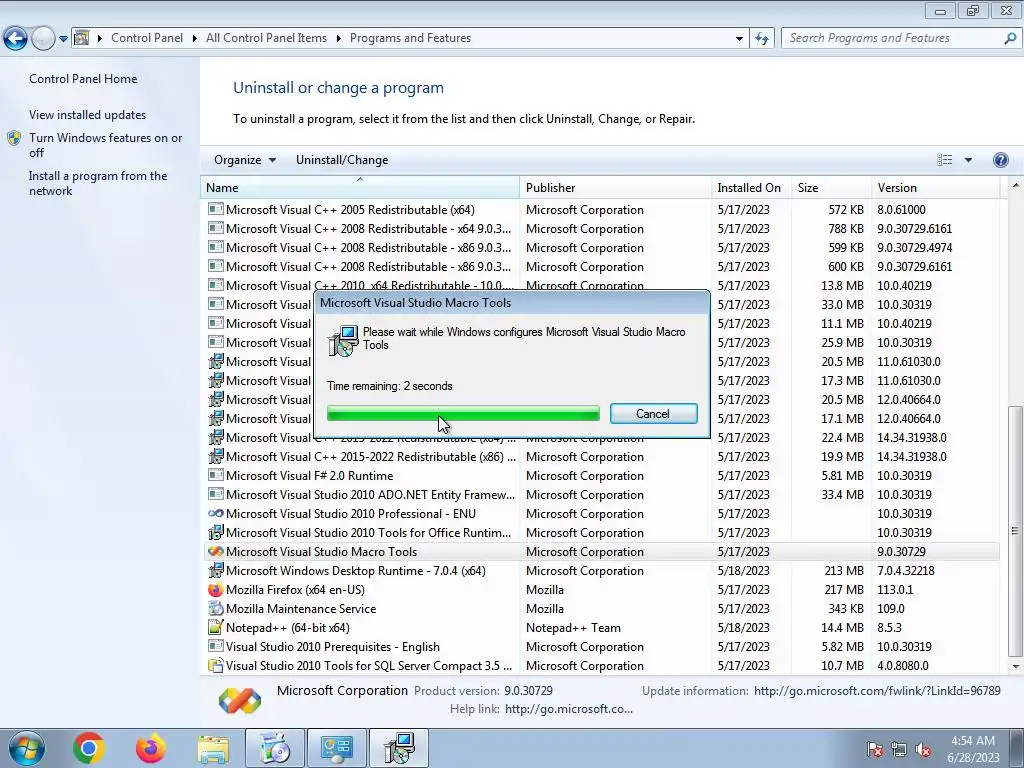This screenshot has width=1024, height=768.
Task: Click the Visual Studio Macro Tools row icon
Action: 216,551
